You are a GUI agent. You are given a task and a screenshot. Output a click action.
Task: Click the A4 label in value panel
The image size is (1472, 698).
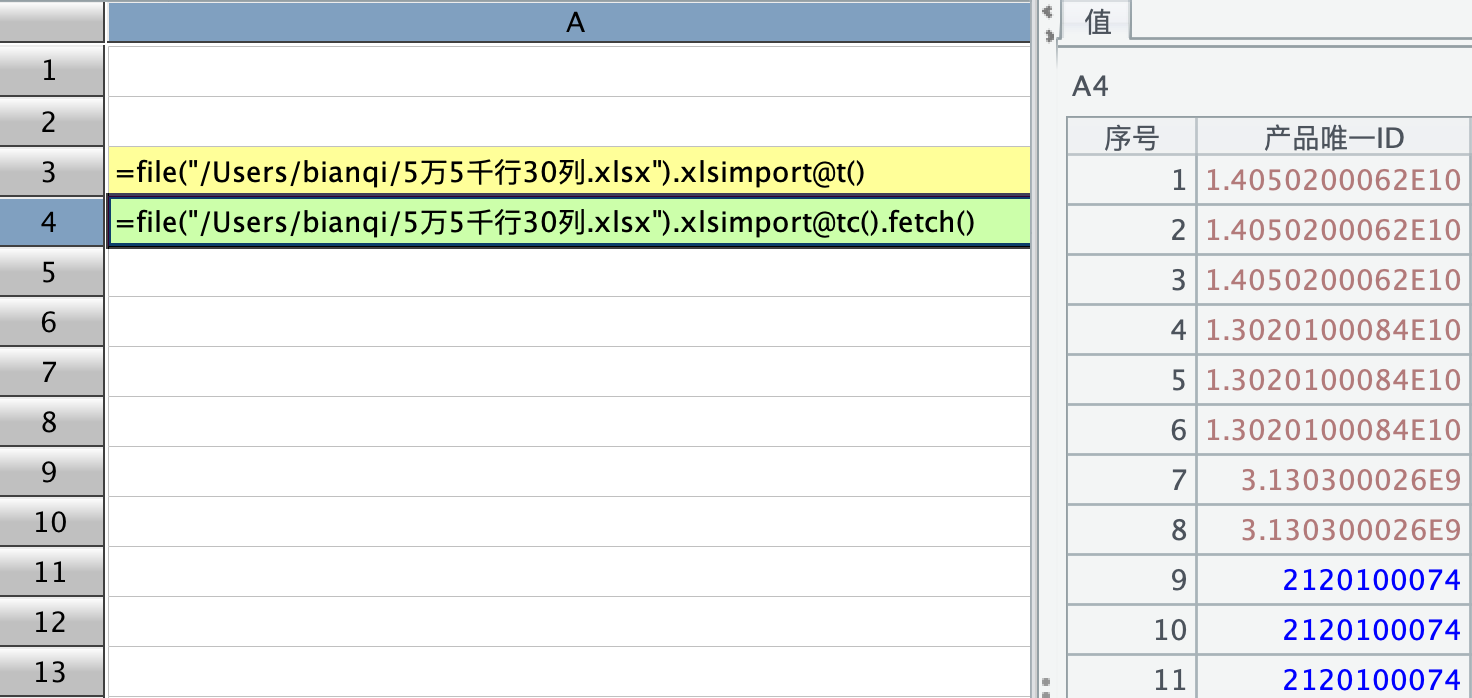[x=1090, y=87]
